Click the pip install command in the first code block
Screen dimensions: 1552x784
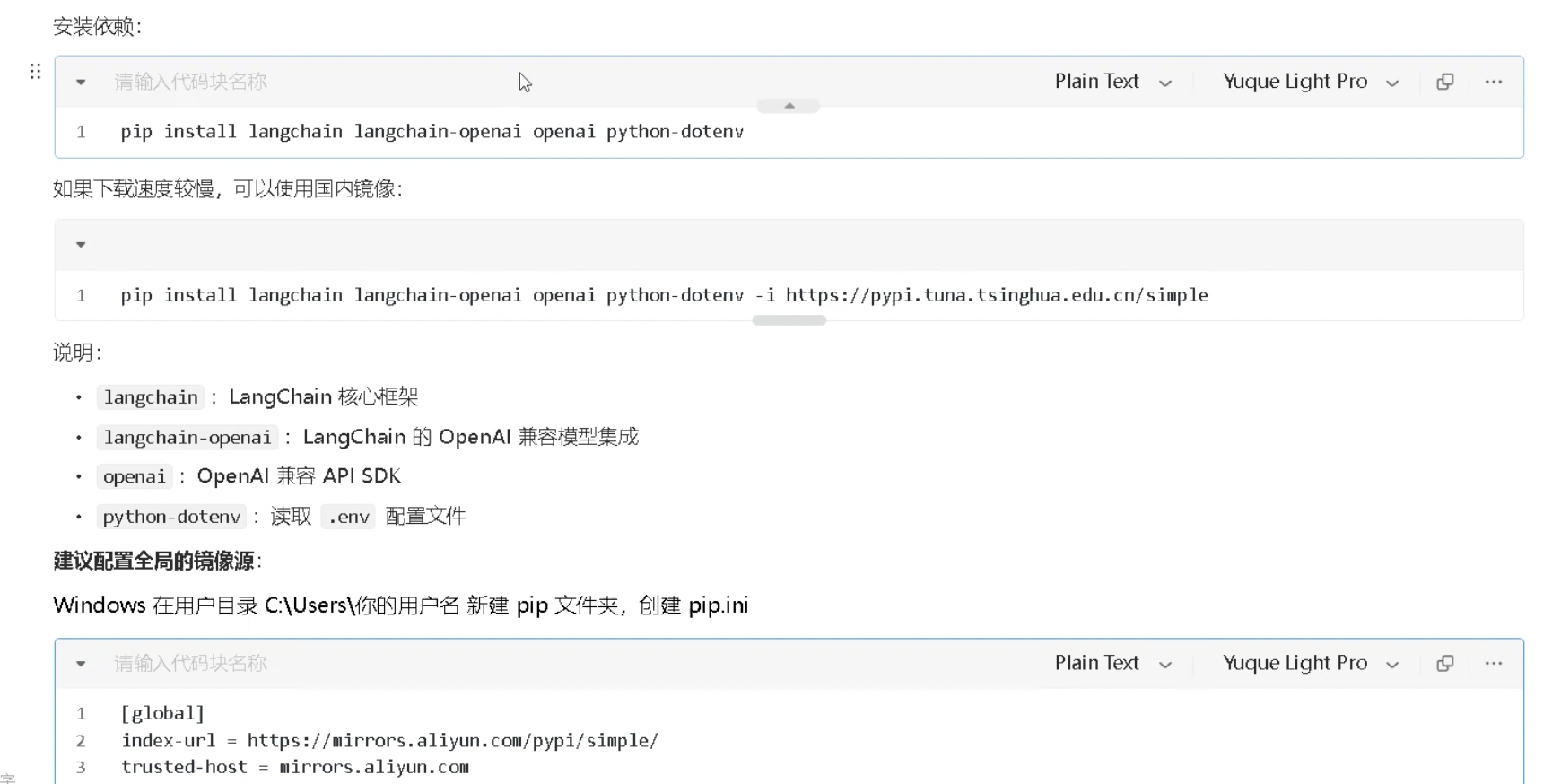point(432,132)
